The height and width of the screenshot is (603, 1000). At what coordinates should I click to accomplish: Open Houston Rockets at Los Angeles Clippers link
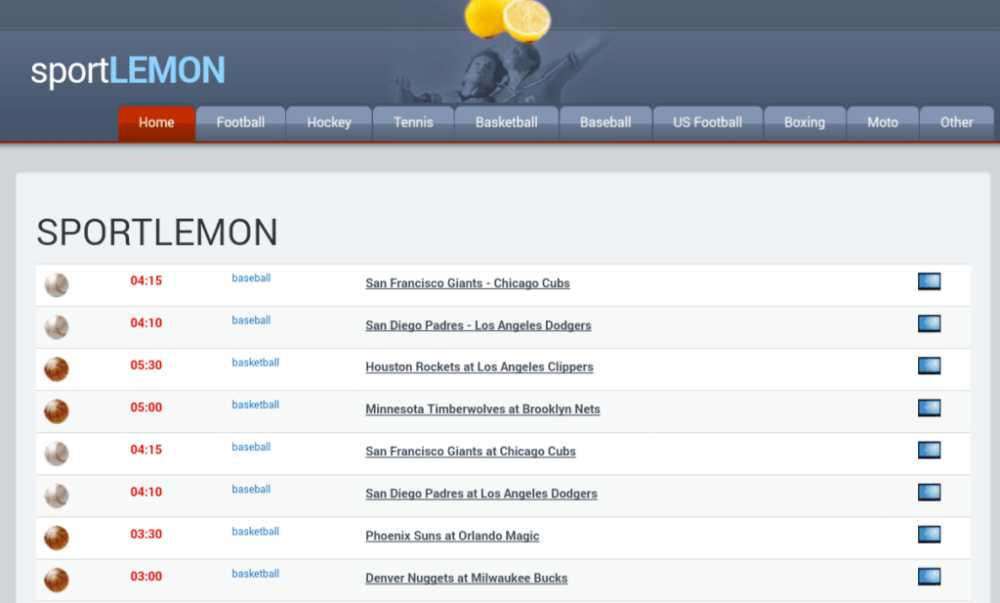479,367
